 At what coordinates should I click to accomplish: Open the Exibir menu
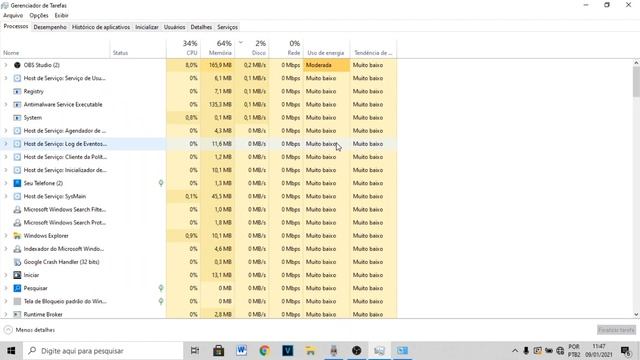click(61, 16)
